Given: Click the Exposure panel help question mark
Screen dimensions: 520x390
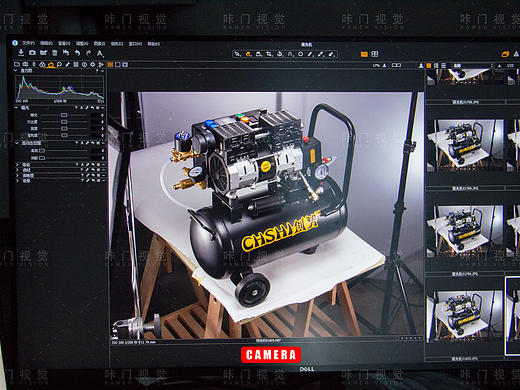Looking at the screenshot, I should point(76,108).
